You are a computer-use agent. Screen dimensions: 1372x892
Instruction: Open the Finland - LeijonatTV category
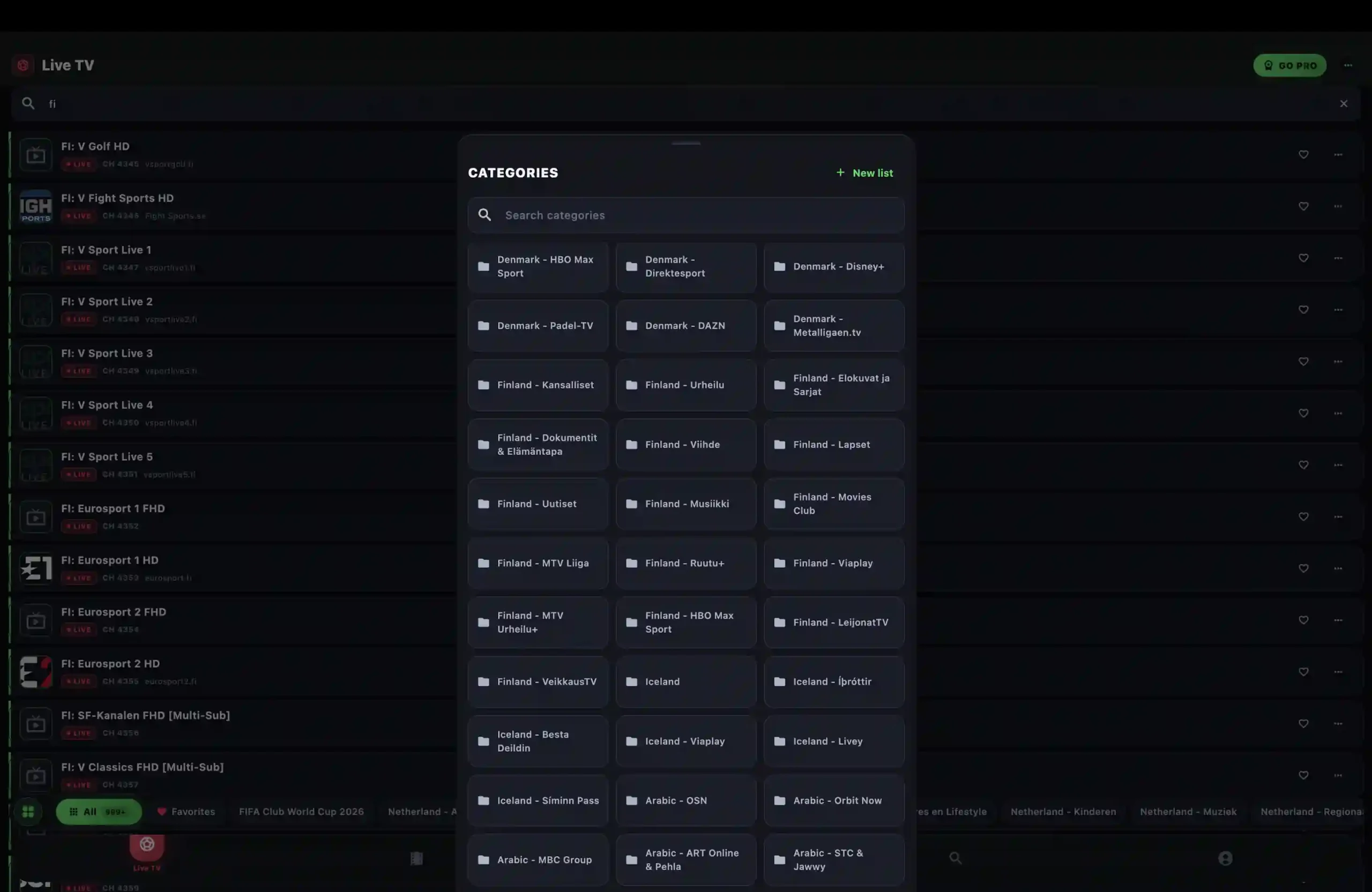pos(833,623)
